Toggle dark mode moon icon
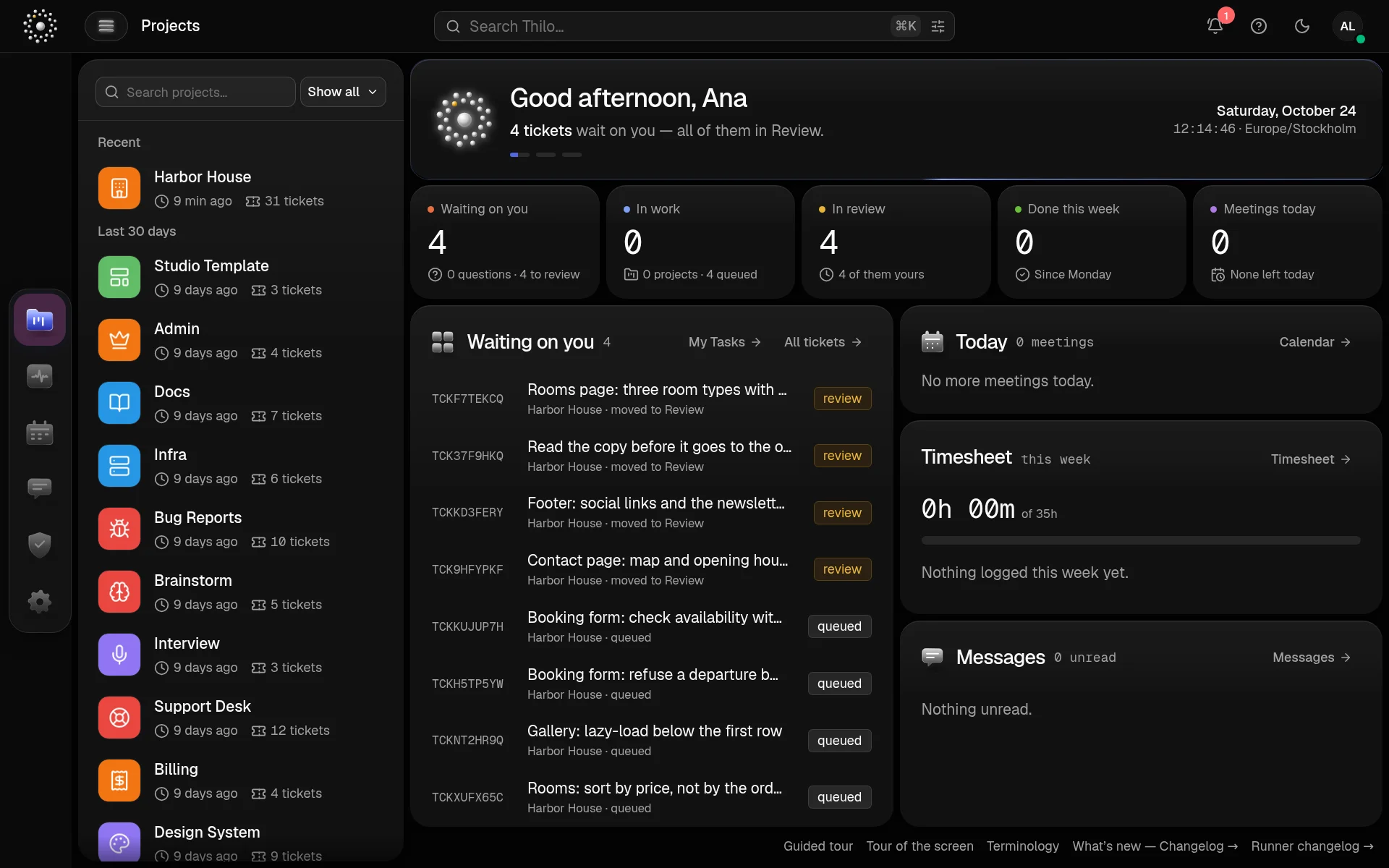 (1302, 26)
